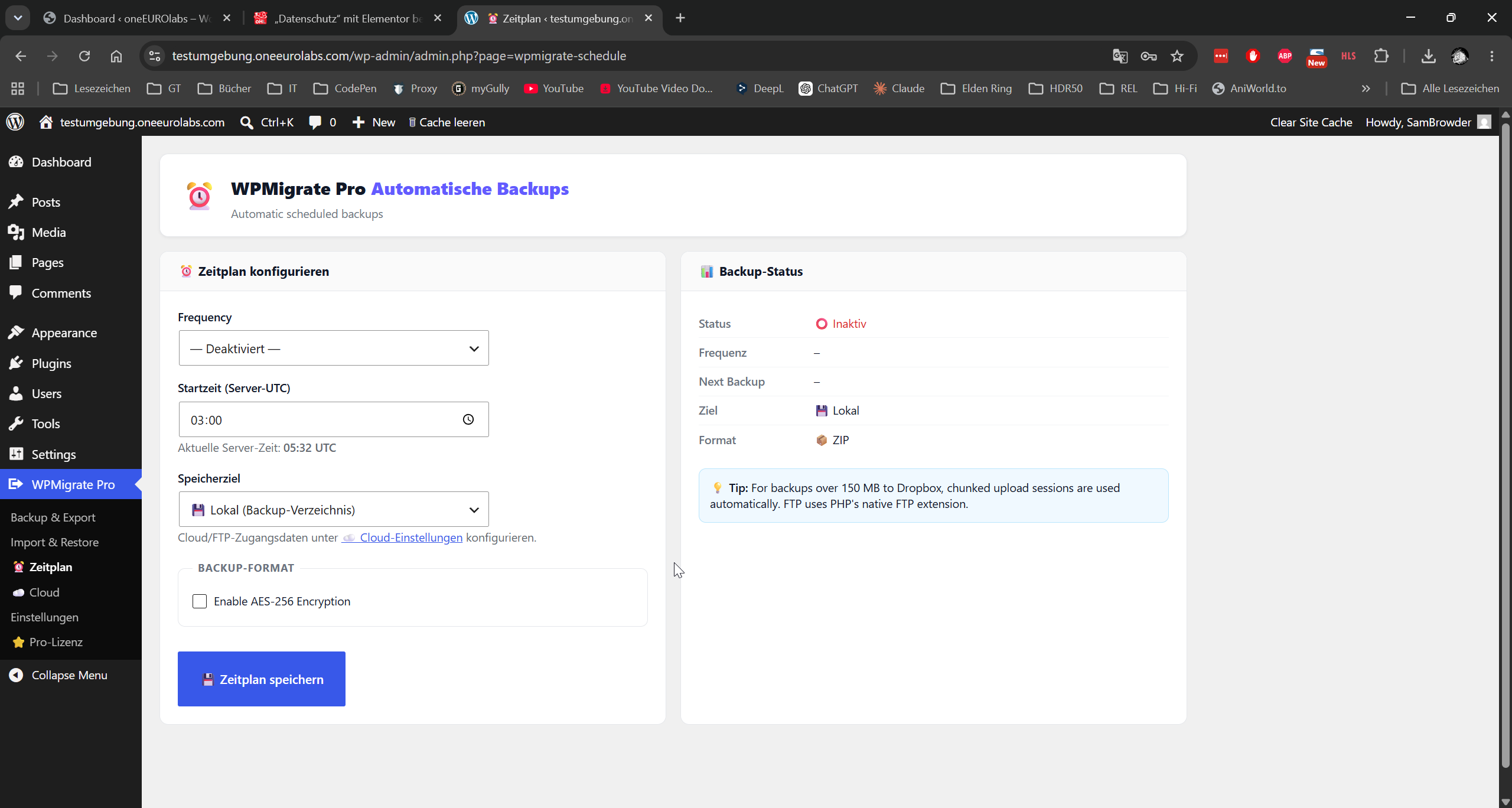Expand the Speicherziel dropdown
This screenshot has width=1512, height=808.
click(334, 509)
